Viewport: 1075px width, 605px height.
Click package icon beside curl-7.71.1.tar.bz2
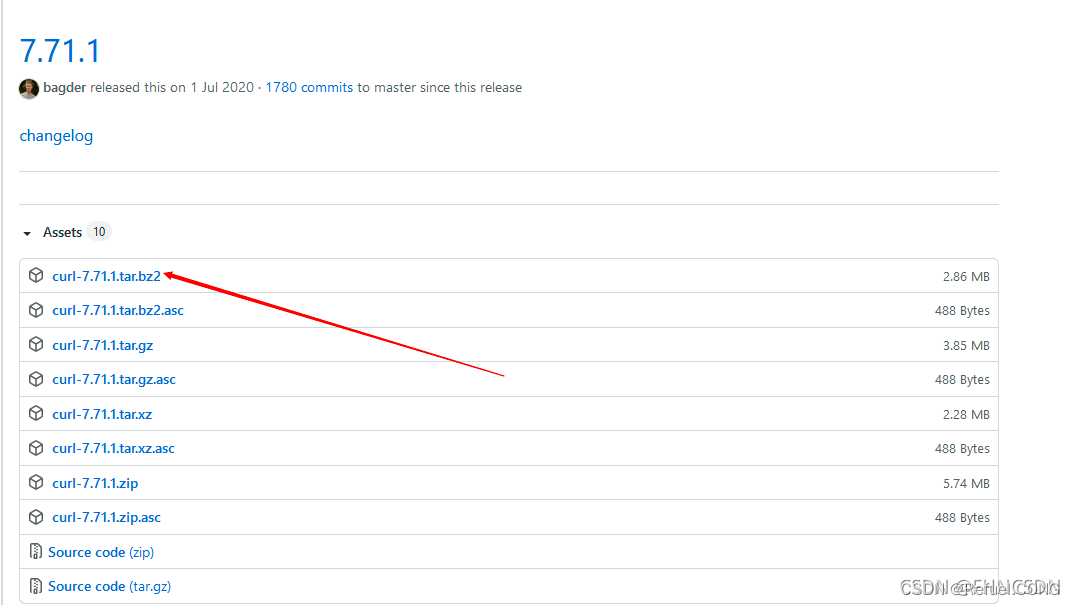pos(36,275)
